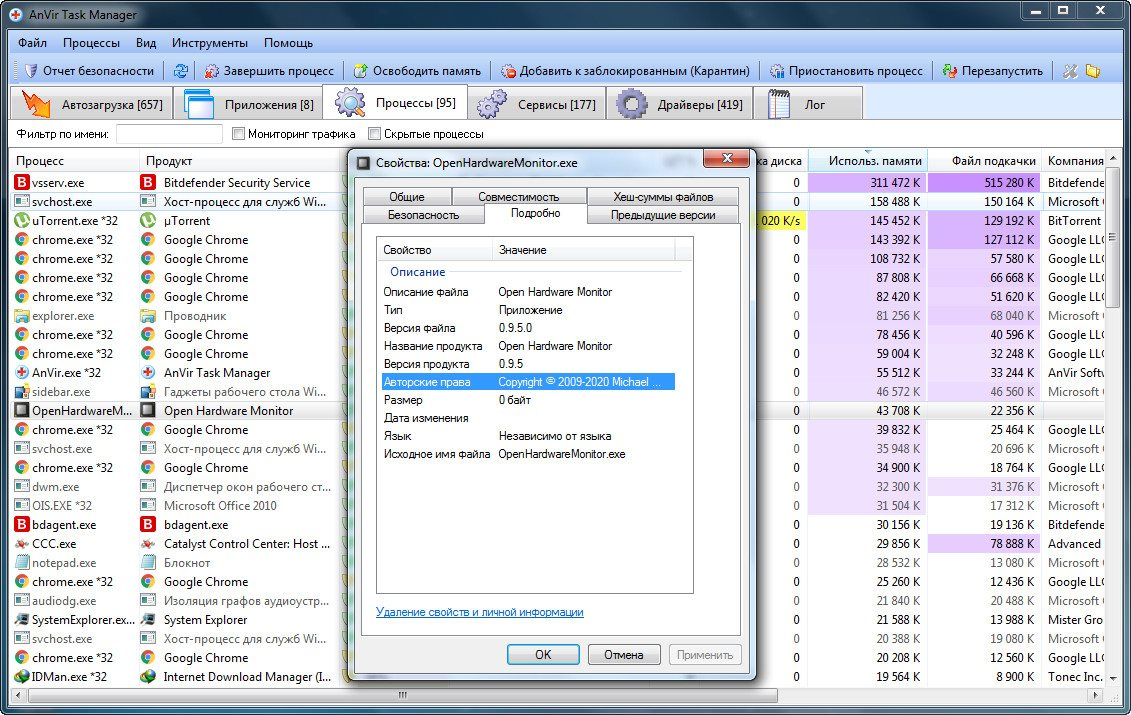Click the uTorrent.exe process icon
The width and height of the screenshot is (1131, 715).
pyautogui.click(x=22, y=221)
